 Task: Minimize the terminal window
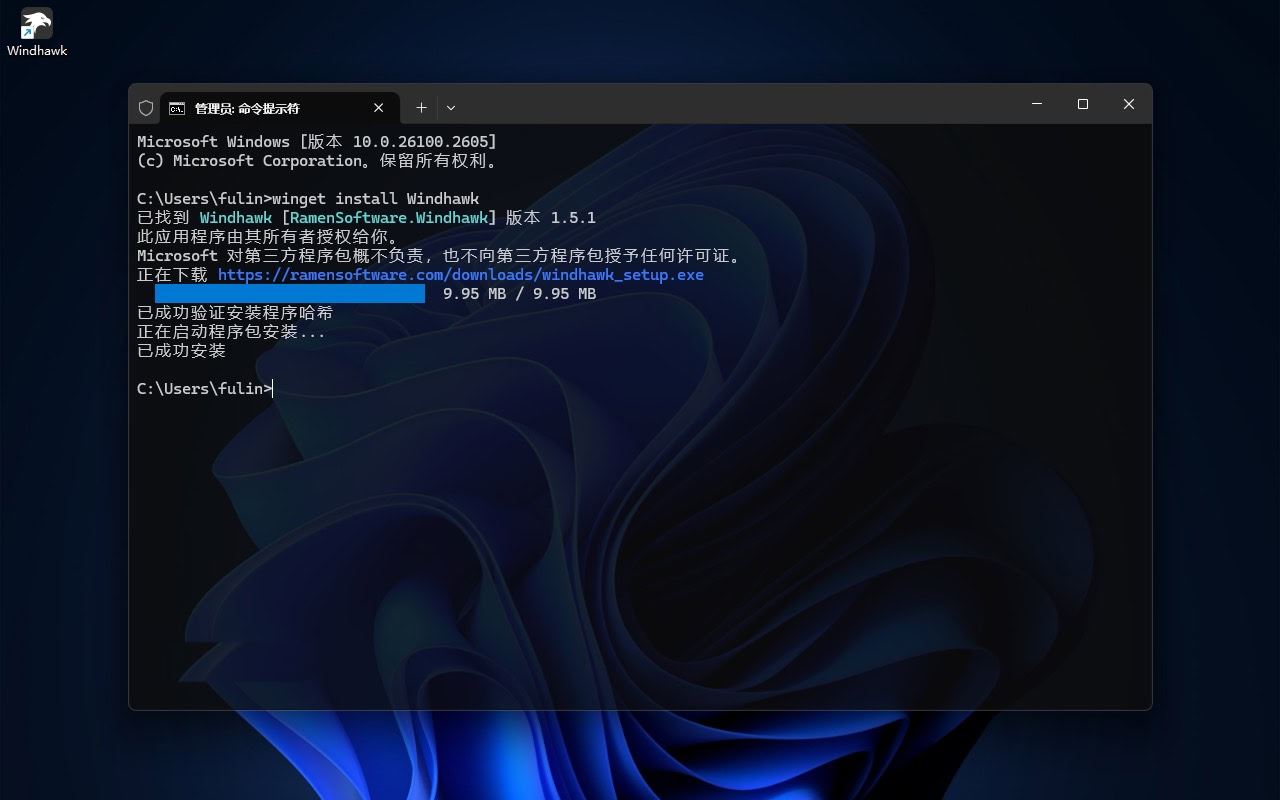(x=1036, y=104)
